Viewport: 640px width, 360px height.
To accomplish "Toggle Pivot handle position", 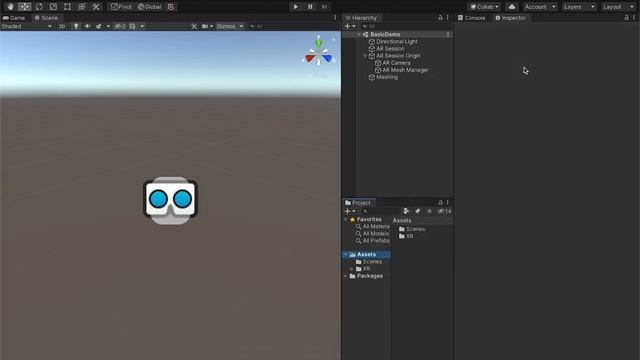I will (121, 7).
